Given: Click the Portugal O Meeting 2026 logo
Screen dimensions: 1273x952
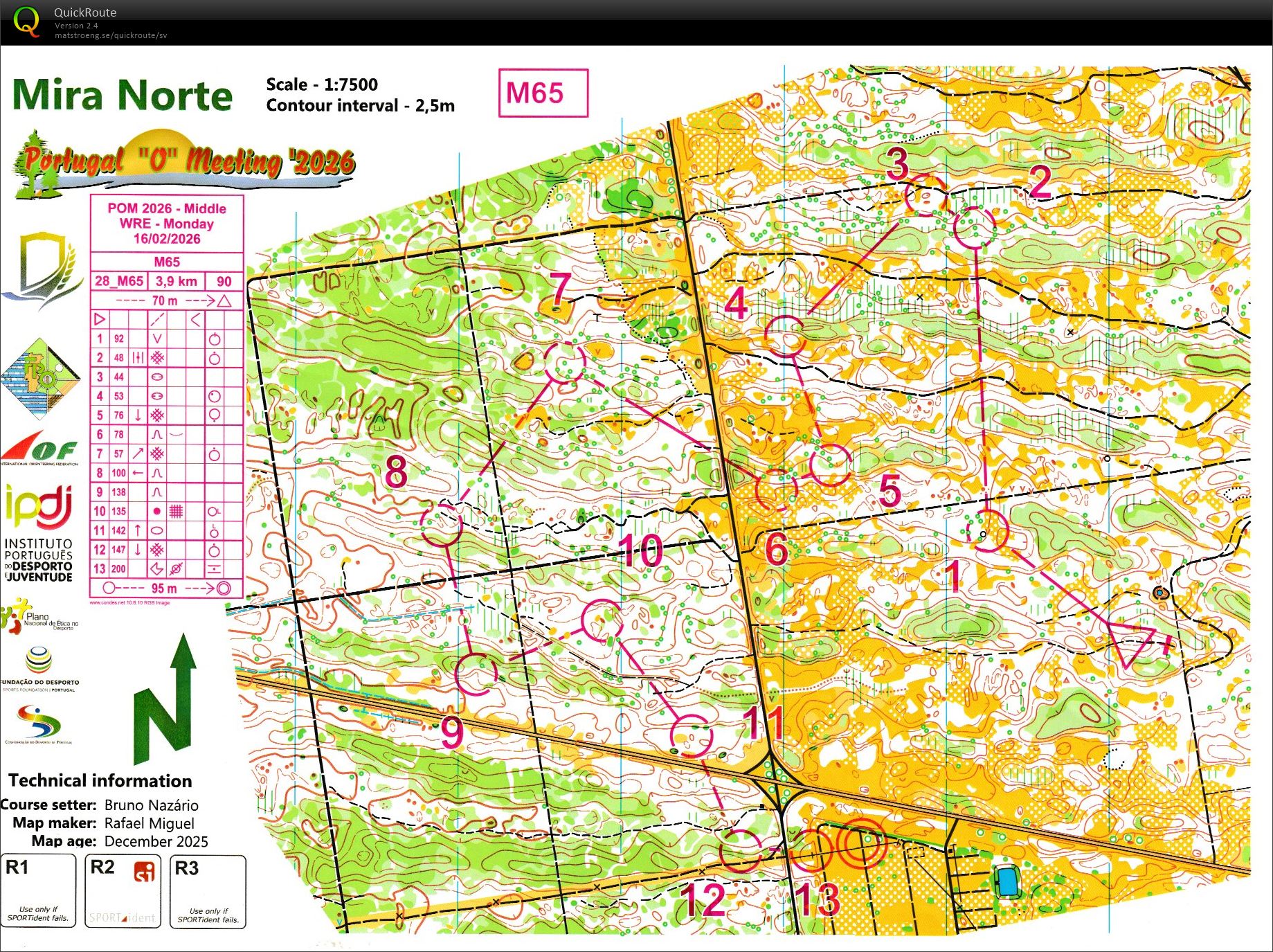Looking at the screenshot, I should click(184, 163).
